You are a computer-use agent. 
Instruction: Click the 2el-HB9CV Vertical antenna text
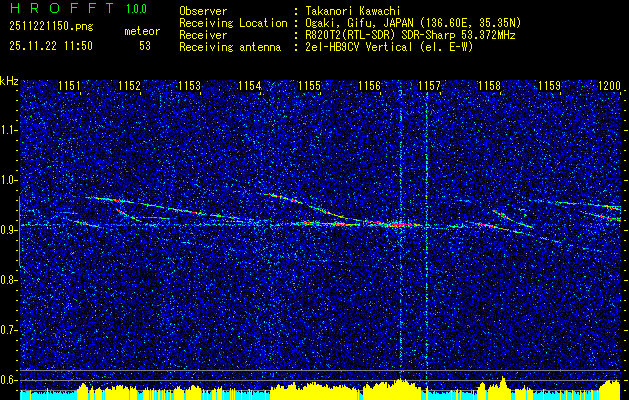pos(389,47)
